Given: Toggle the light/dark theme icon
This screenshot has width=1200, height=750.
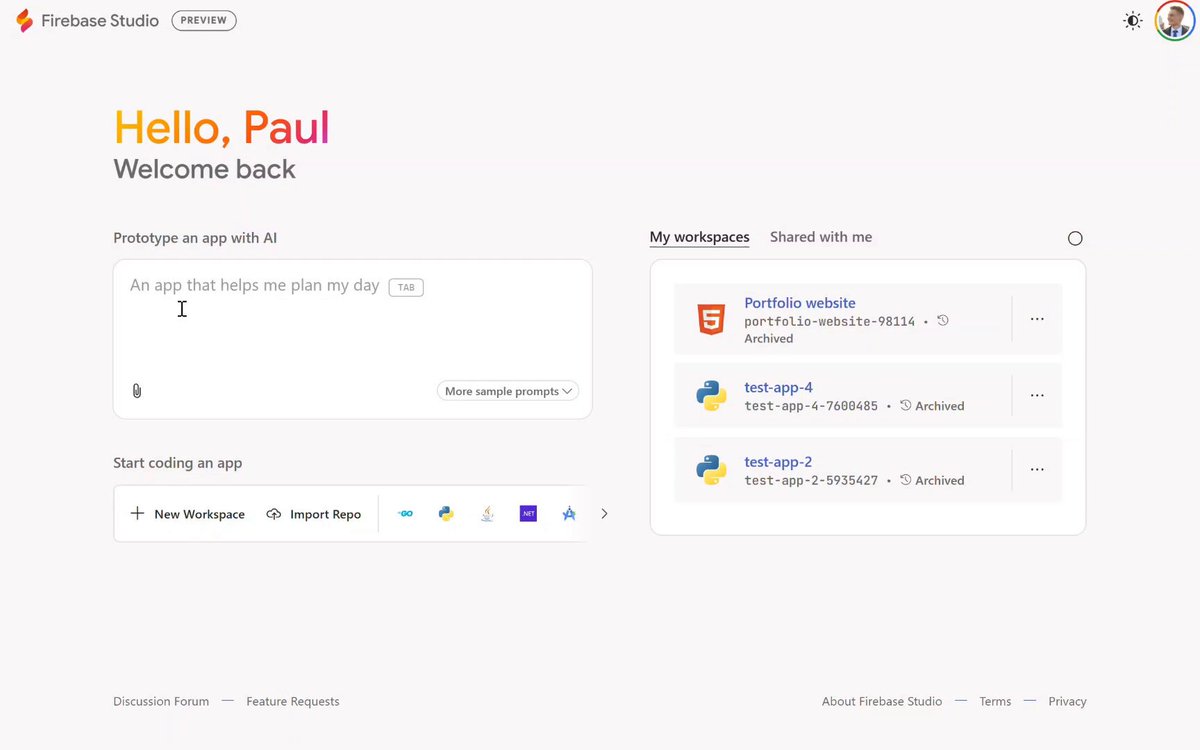Looking at the screenshot, I should point(1133,21).
